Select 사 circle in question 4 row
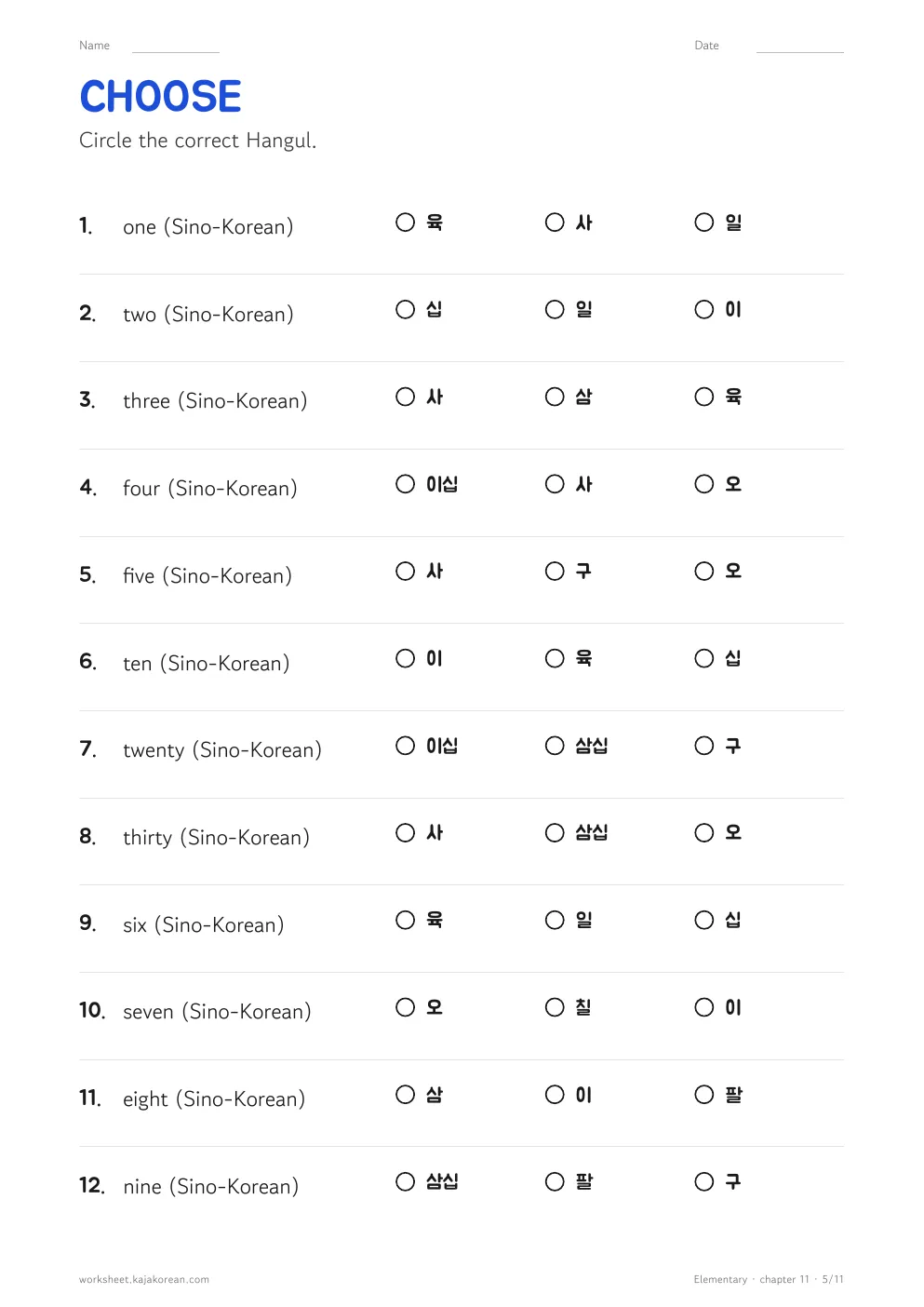 click(x=555, y=484)
